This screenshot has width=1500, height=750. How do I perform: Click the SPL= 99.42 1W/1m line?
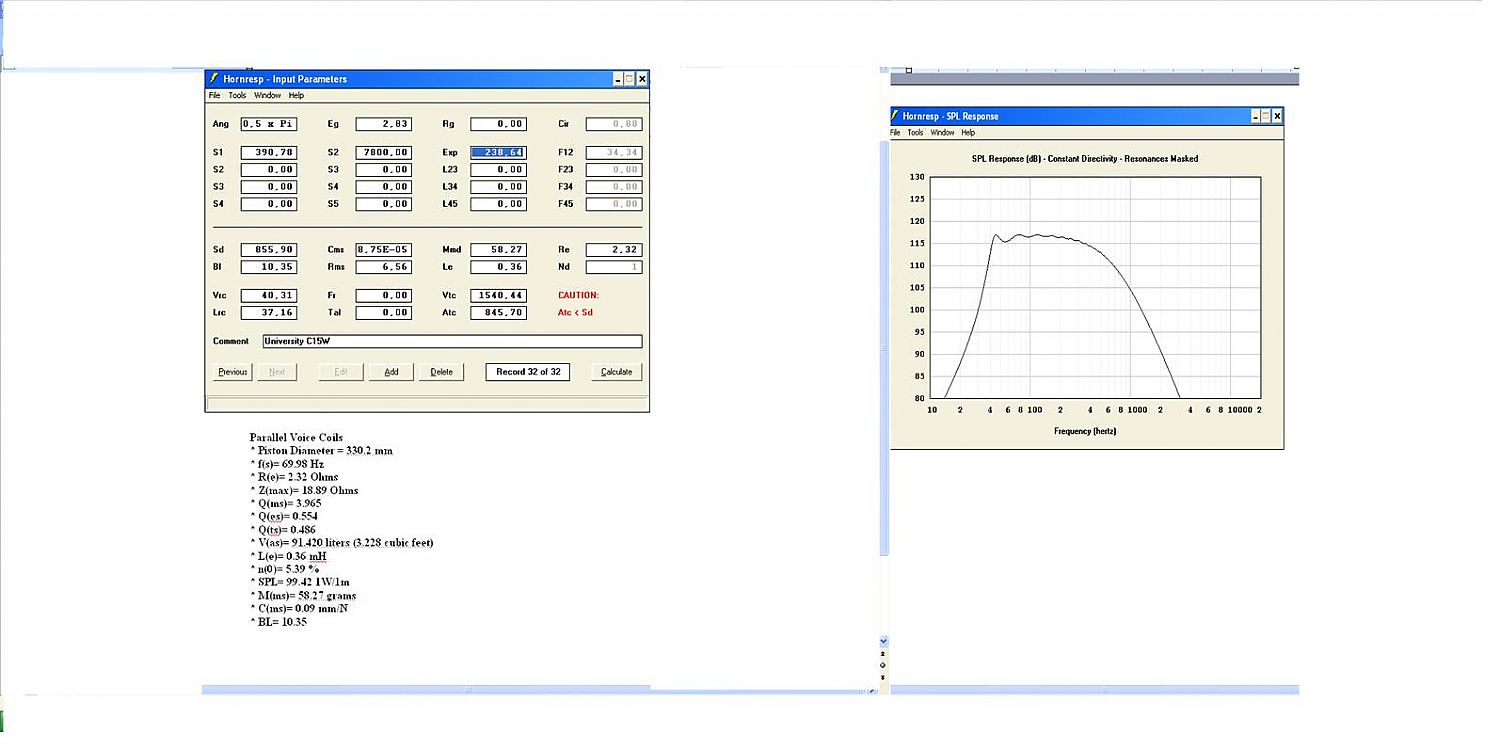(x=301, y=582)
